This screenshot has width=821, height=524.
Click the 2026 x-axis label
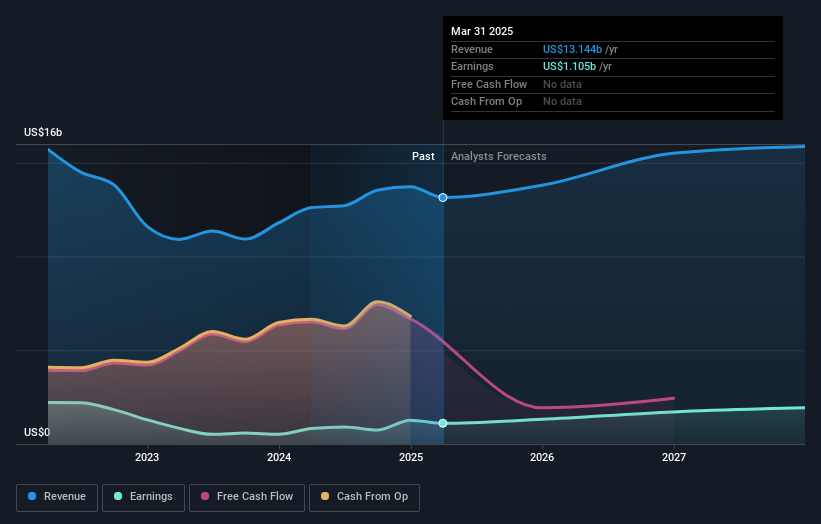click(x=542, y=457)
